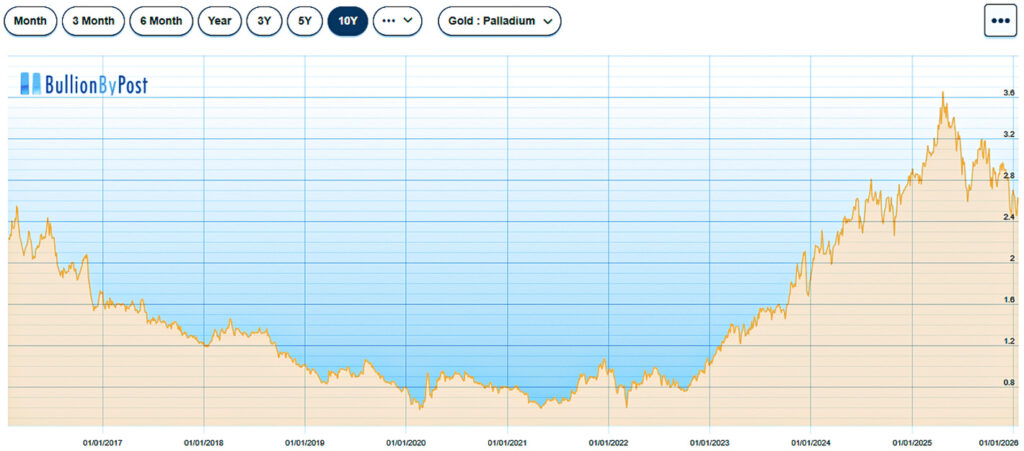1024x451 pixels.
Task: Click the 01/01/2023 axis label
Action: pos(710,443)
